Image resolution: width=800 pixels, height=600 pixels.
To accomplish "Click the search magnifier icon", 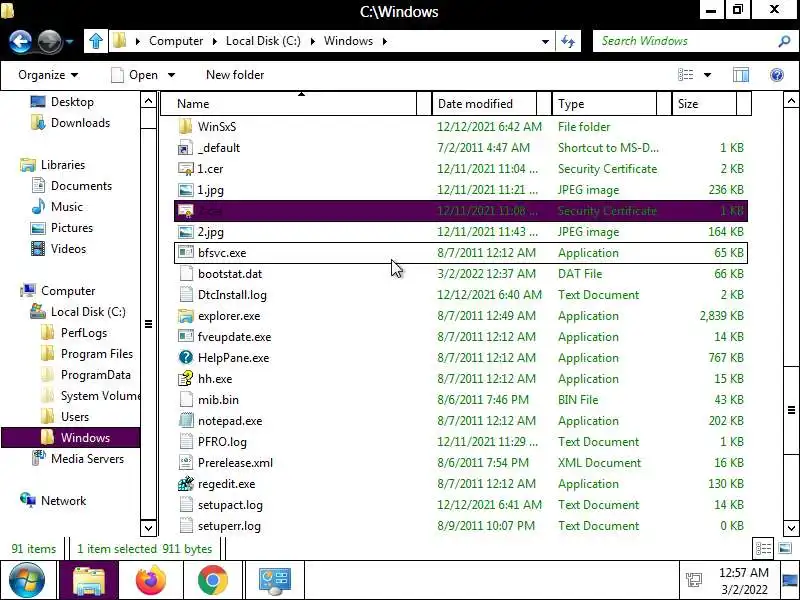I will point(784,41).
